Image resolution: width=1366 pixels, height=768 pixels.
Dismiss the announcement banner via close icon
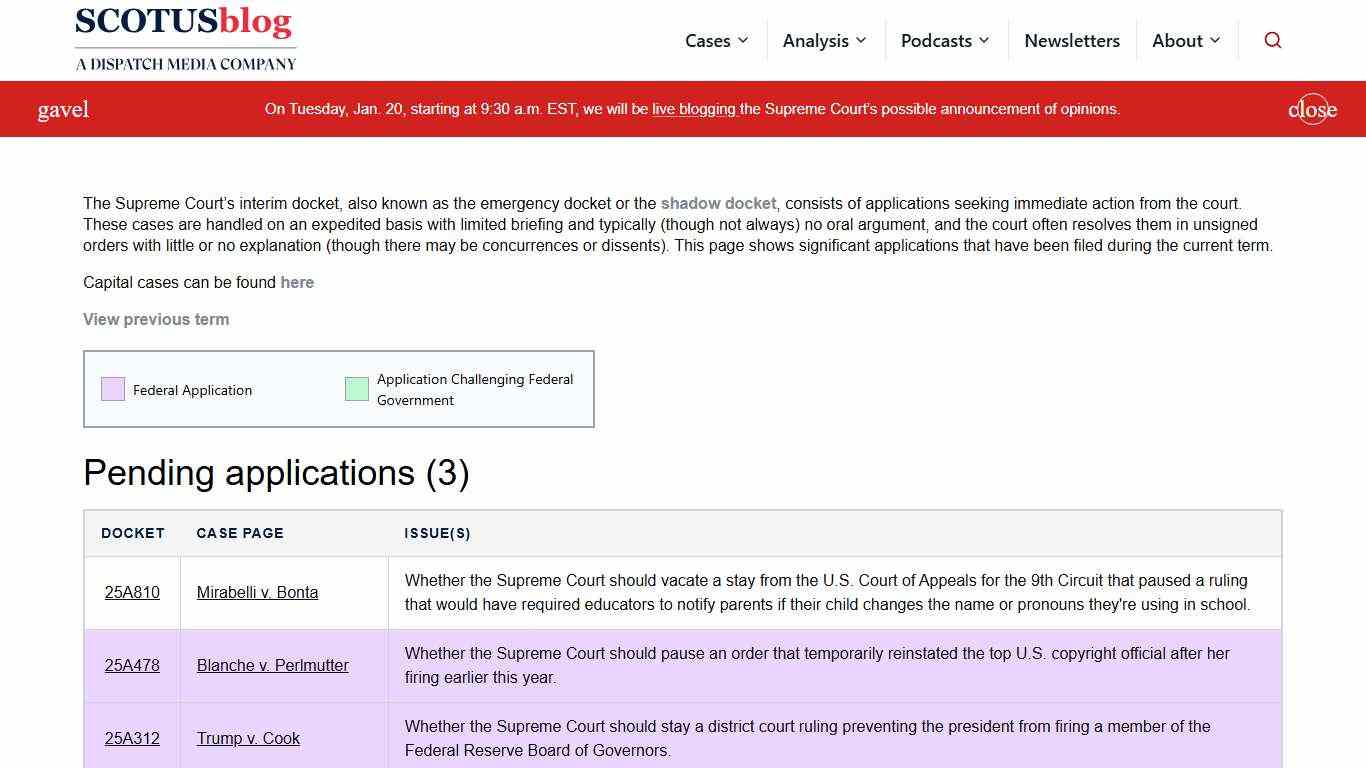click(x=1311, y=109)
